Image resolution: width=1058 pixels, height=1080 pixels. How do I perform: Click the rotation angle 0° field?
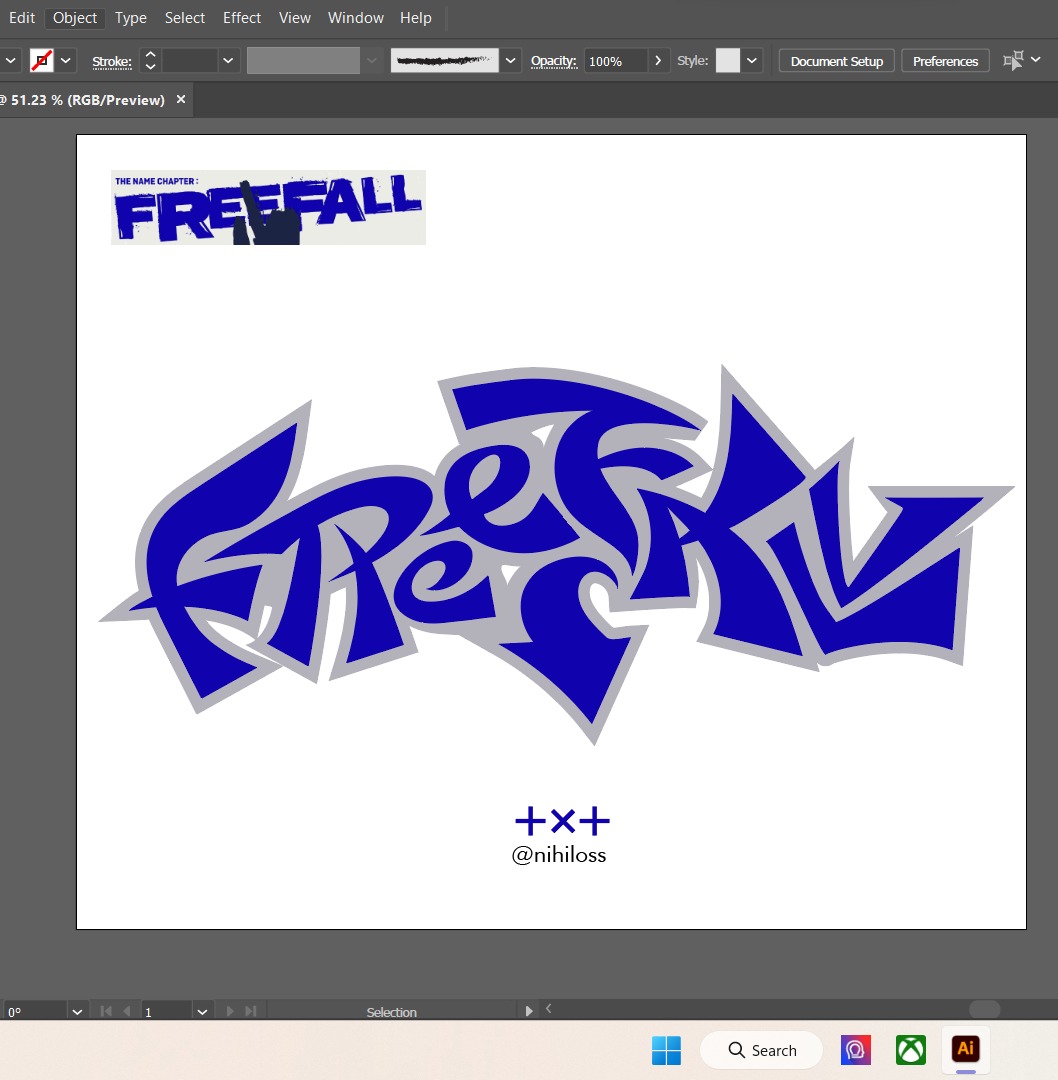click(x=34, y=1012)
